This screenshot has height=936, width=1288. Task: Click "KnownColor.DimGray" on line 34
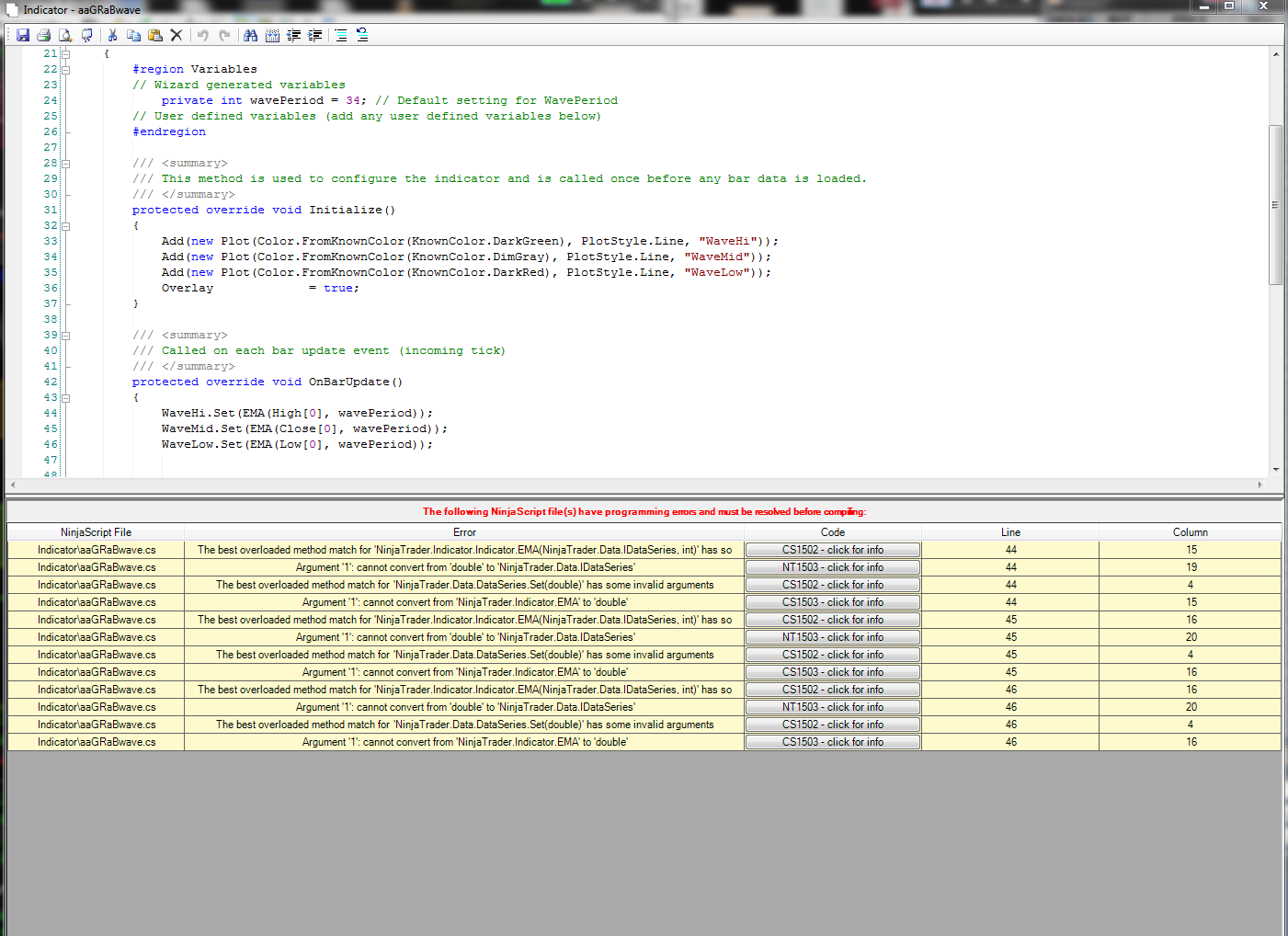point(481,257)
